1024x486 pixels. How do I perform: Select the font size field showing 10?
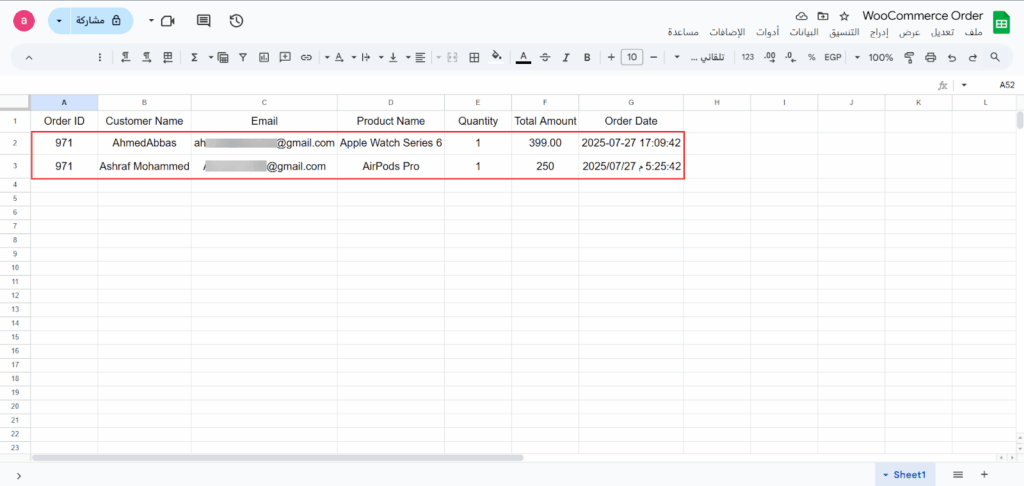[632, 57]
